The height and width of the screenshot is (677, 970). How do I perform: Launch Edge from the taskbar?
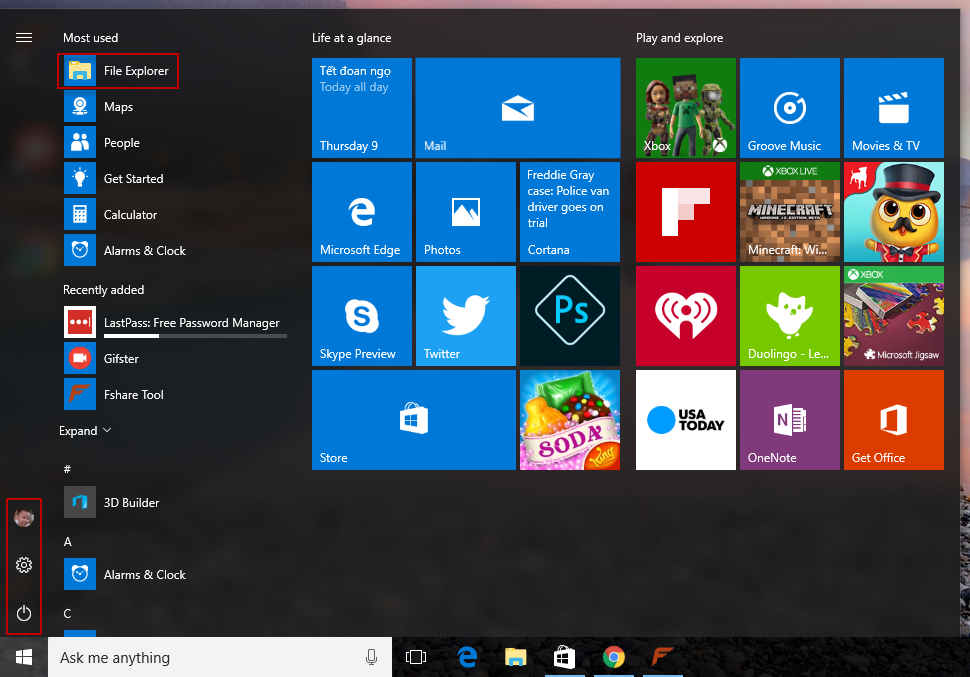coord(467,657)
